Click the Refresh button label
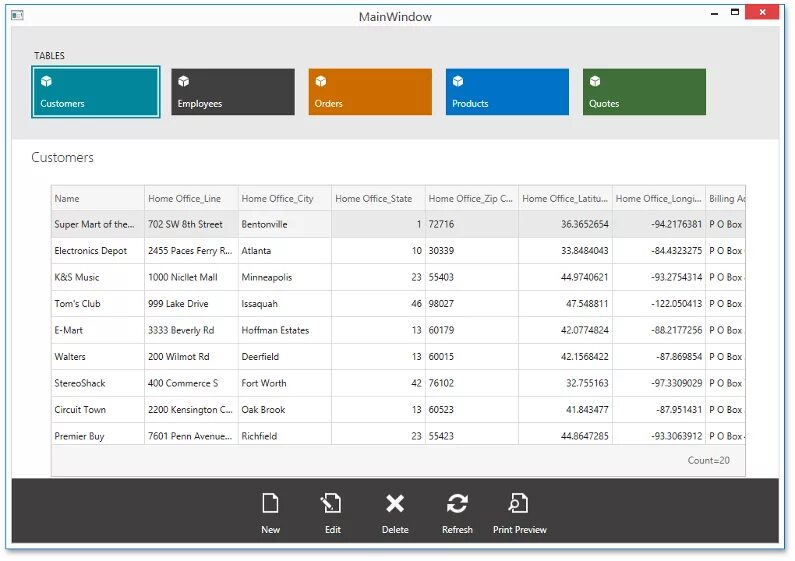This screenshot has width=795, height=561. (457, 530)
